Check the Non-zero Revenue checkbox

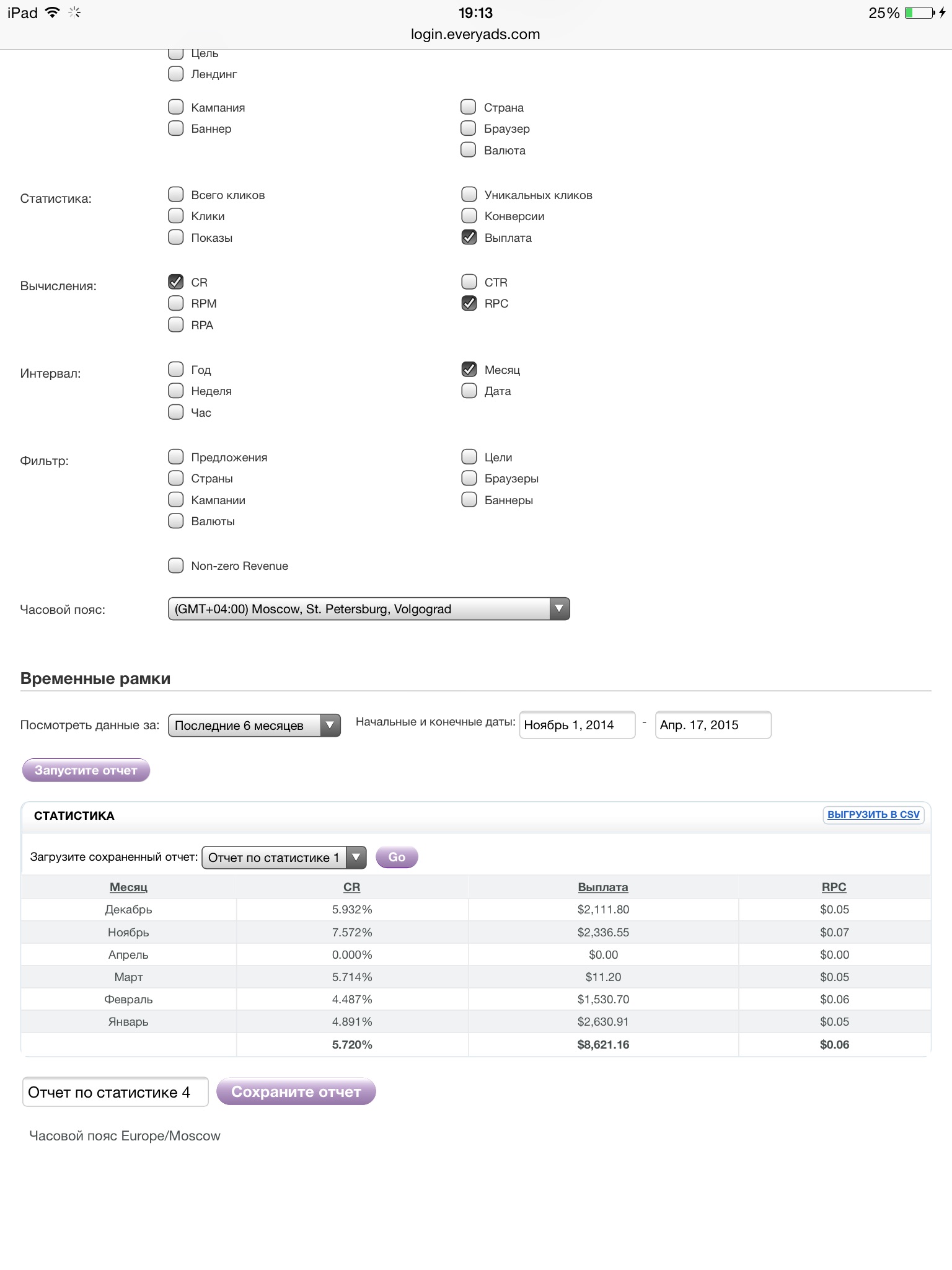tap(176, 566)
